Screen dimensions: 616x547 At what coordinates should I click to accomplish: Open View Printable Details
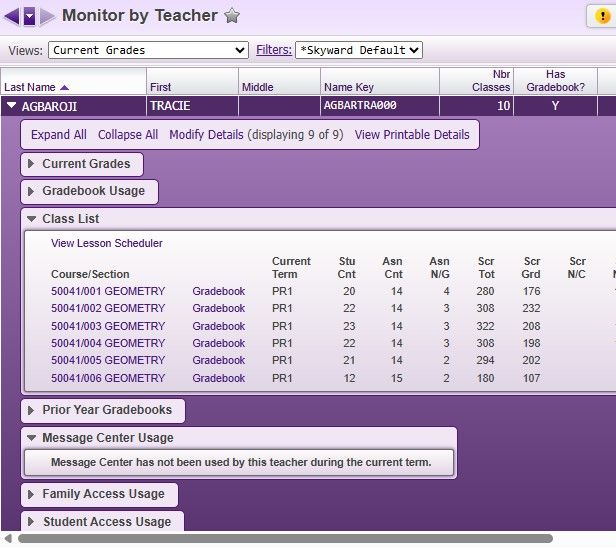coord(412,135)
